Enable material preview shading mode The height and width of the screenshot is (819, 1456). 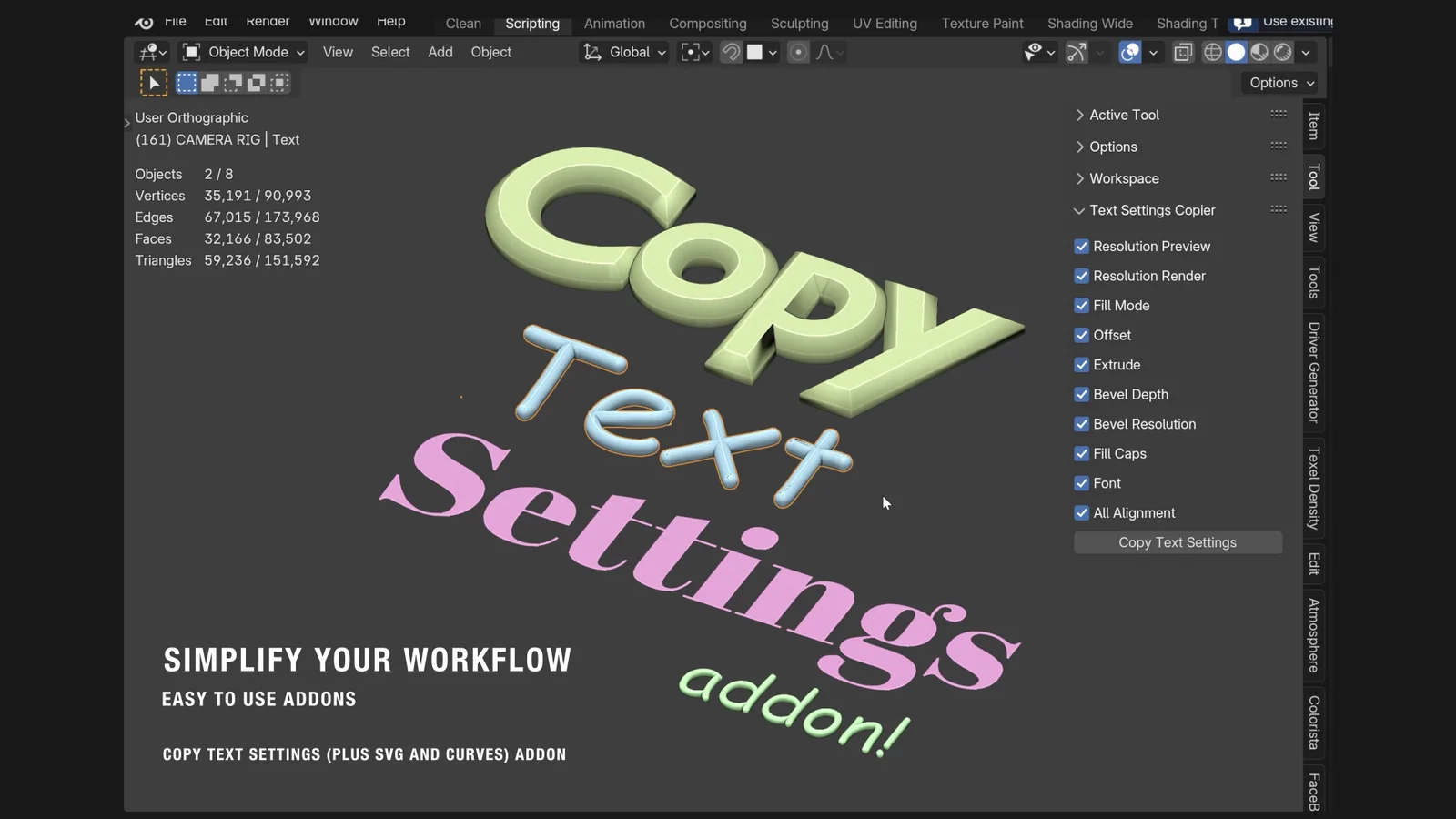(1259, 52)
